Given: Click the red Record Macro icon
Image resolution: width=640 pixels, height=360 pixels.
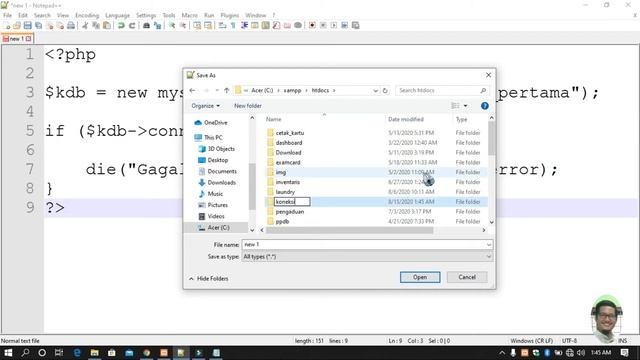Looking at the screenshot, I should (312, 25).
